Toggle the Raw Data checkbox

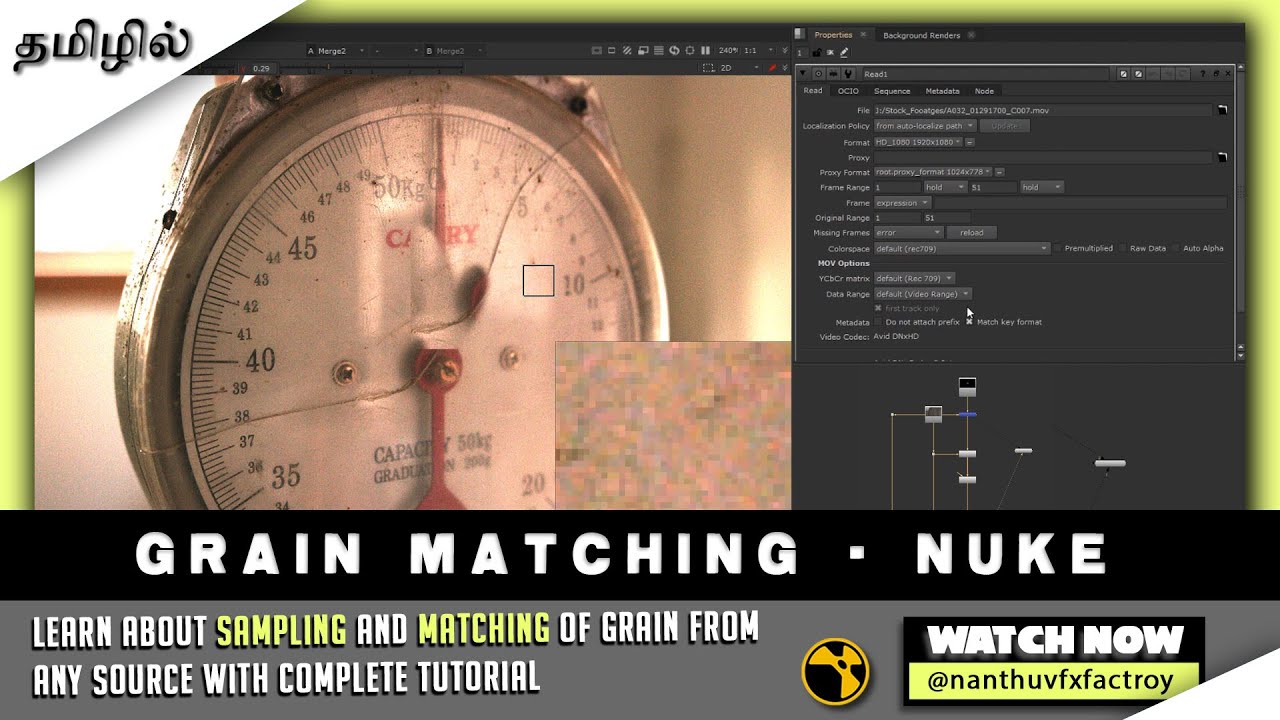pyautogui.click(x=1123, y=248)
